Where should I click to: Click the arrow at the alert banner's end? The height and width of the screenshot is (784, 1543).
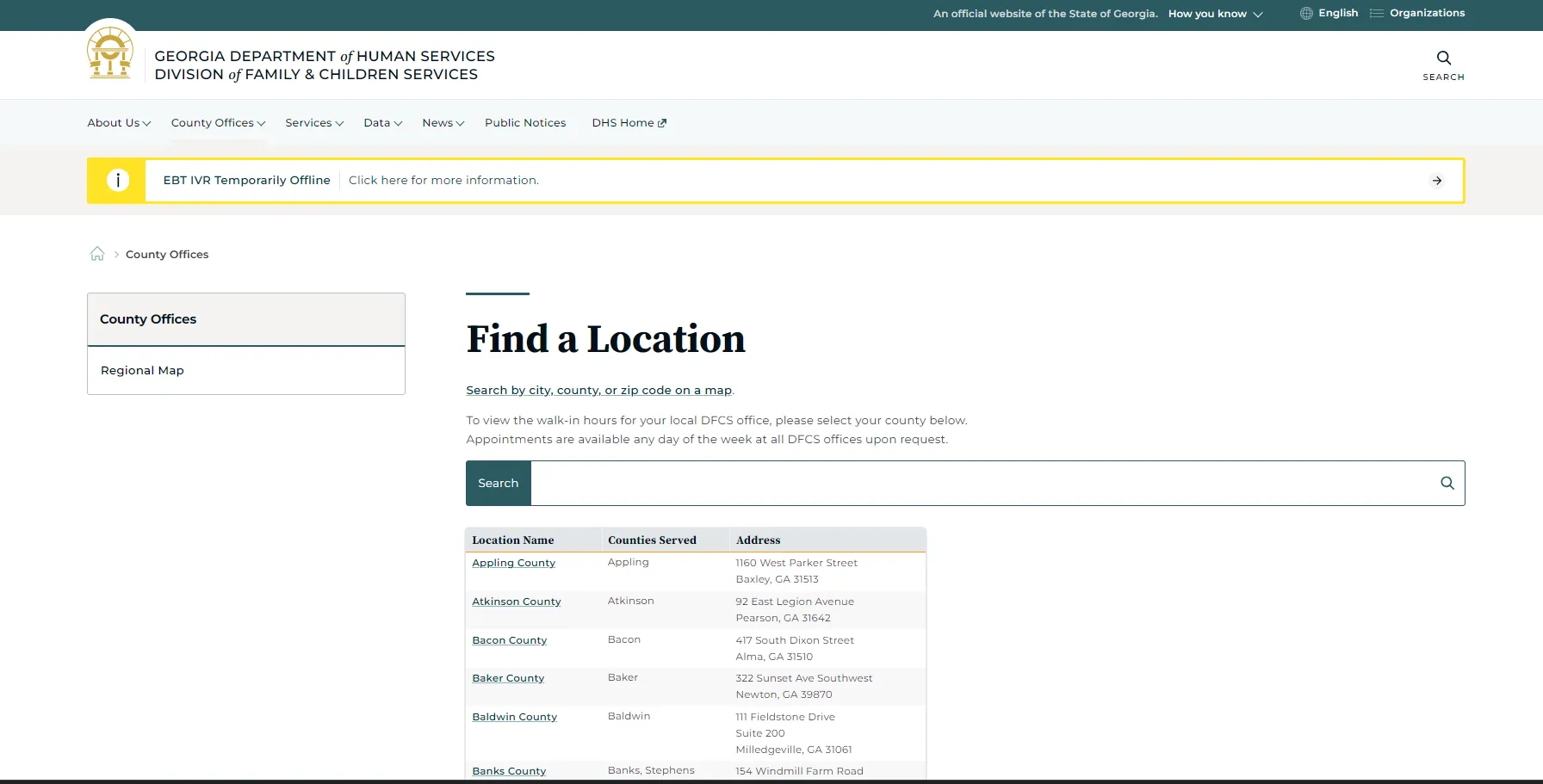(x=1436, y=181)
